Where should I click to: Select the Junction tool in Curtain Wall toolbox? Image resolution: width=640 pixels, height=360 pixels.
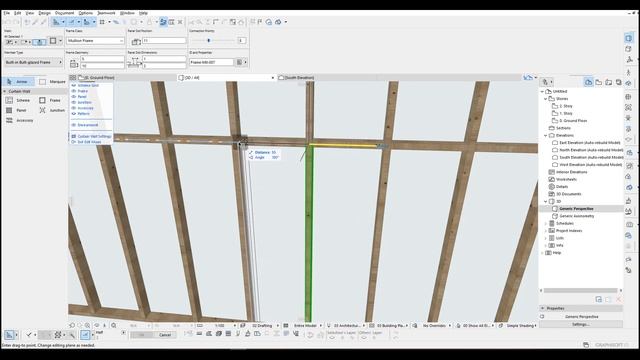point(52,110)
